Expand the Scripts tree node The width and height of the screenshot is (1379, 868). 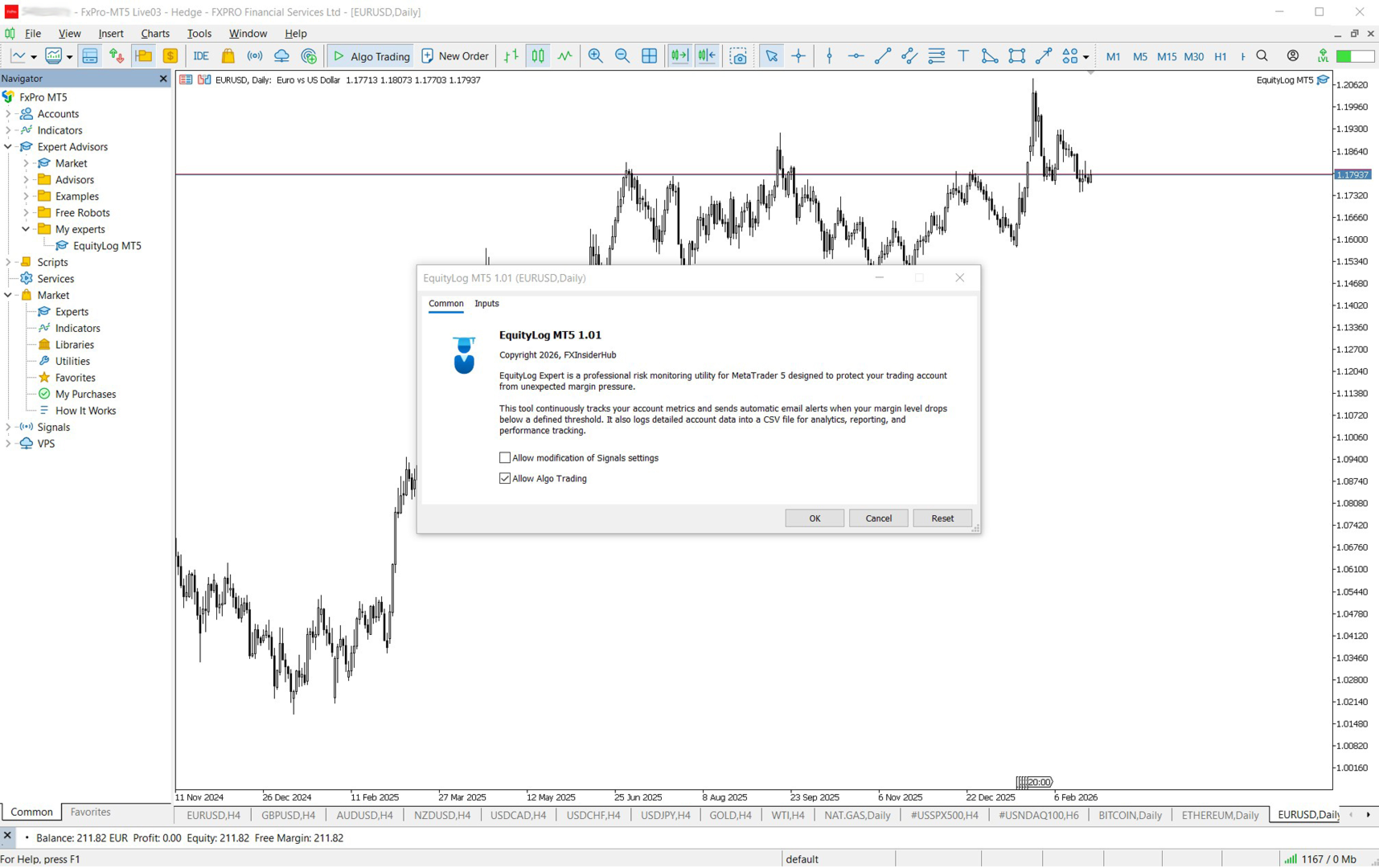8,262
